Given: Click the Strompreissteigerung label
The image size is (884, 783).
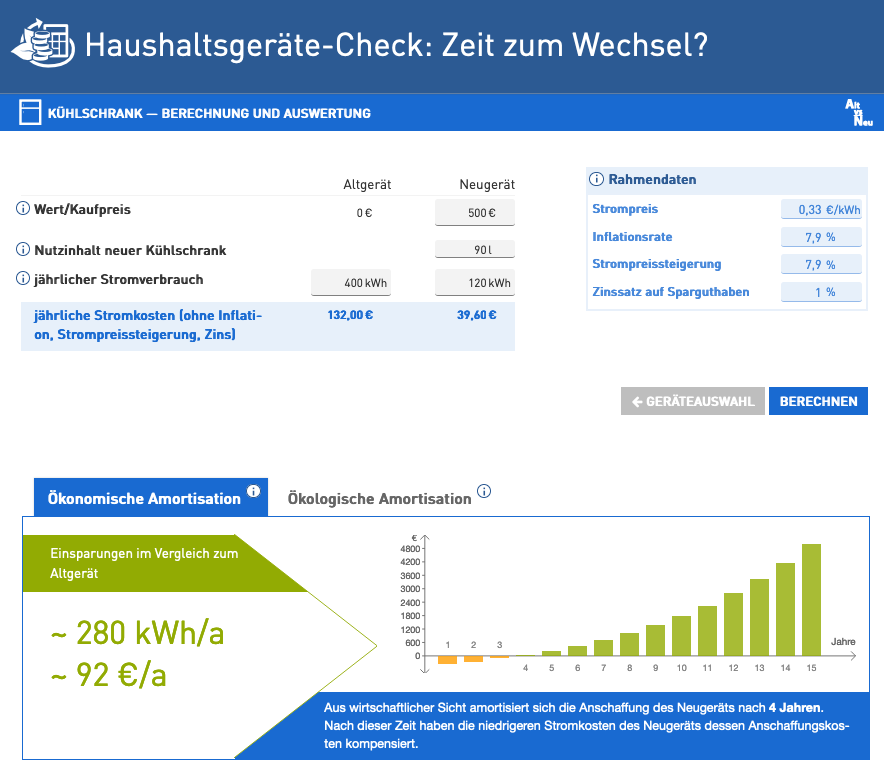Looking at the screenshot, I should click(x=656, y=264).
